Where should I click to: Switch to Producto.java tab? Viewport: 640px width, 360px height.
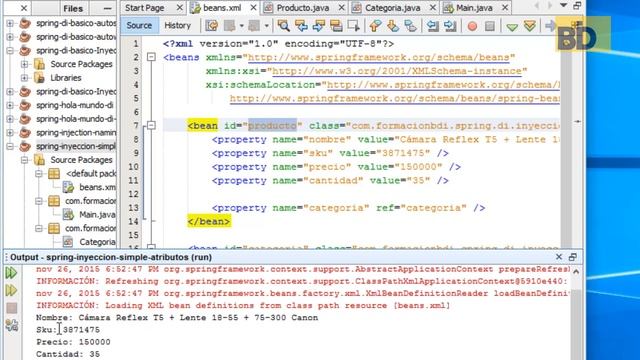(x=302, y=8)
